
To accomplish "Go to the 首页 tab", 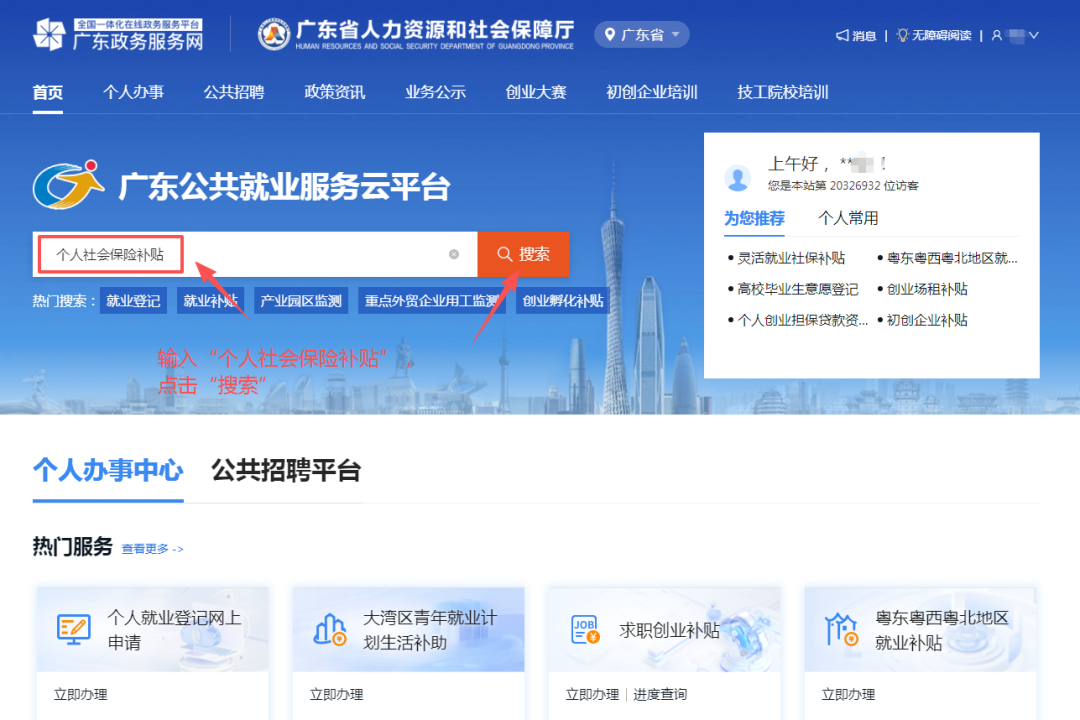I will click(x=48, y=92).
